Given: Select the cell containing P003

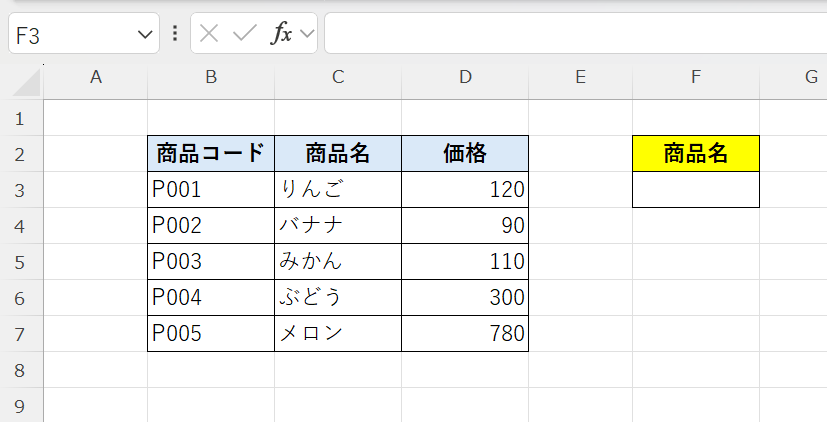Looking at the screenshot, I should (211, 261).
